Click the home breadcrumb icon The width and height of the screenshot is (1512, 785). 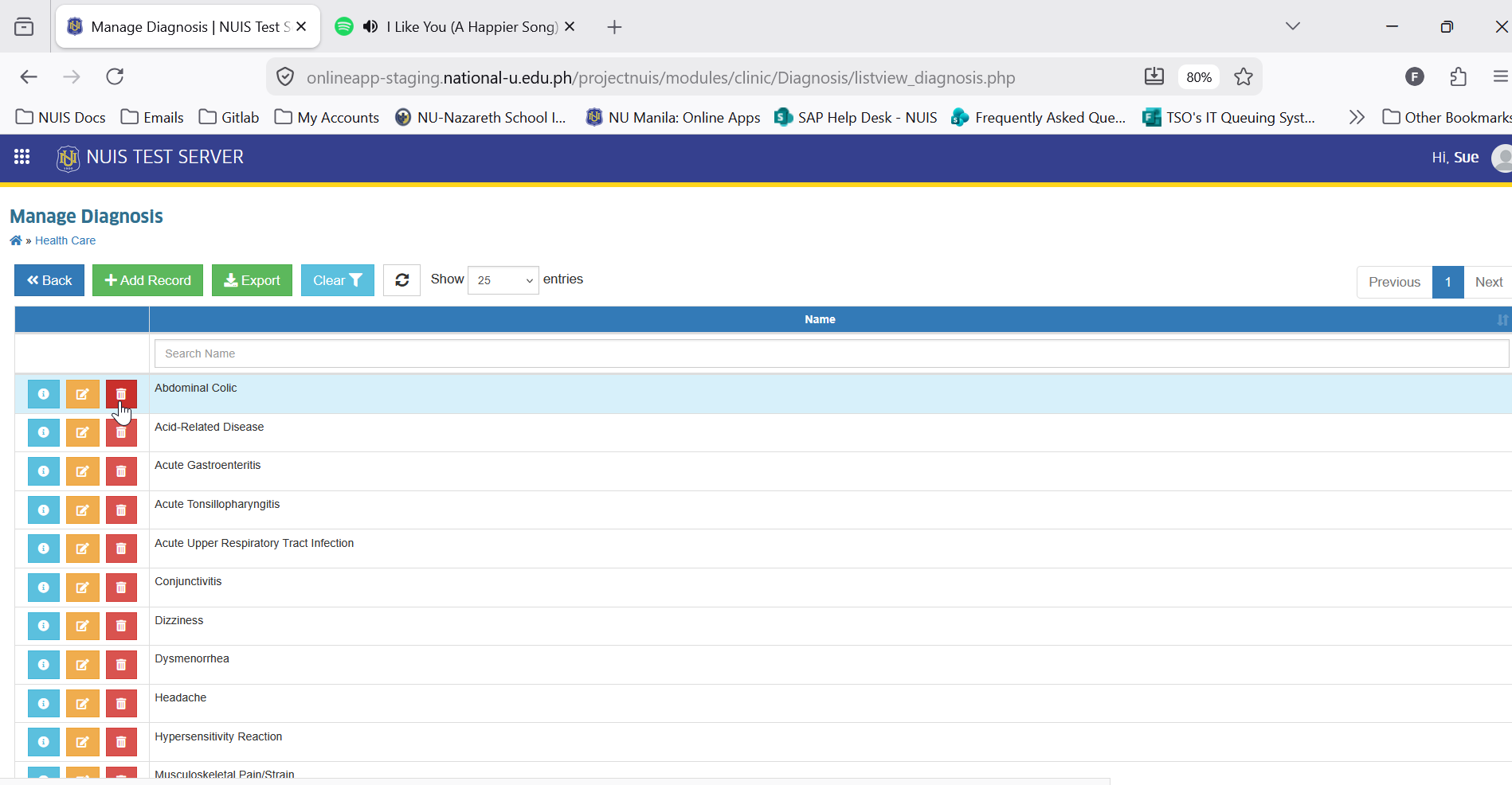[x=16, y=240]
